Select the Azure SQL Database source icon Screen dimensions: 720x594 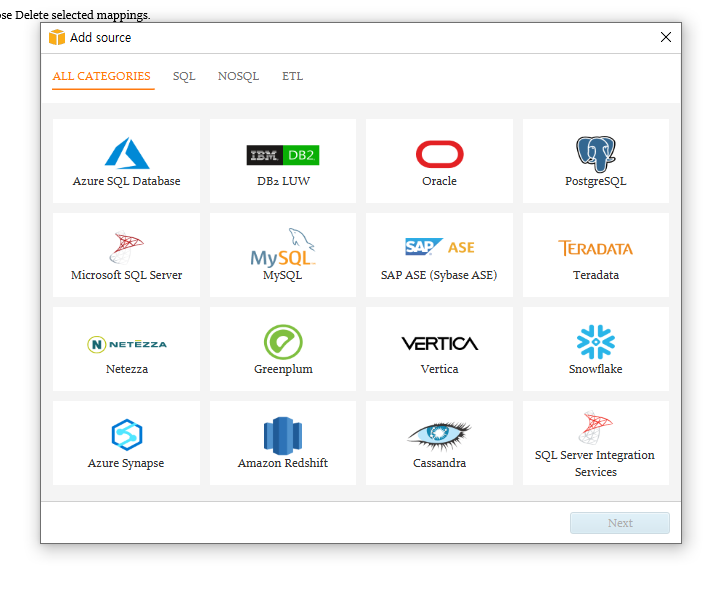pyautogui.click(x=127, y=153)
